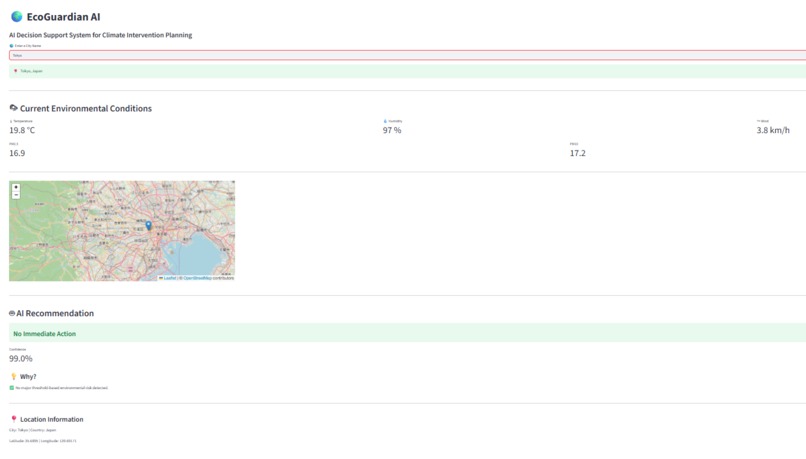
Task: Select the 19.8 °C temperature value
Action: [x=22, y=130]
